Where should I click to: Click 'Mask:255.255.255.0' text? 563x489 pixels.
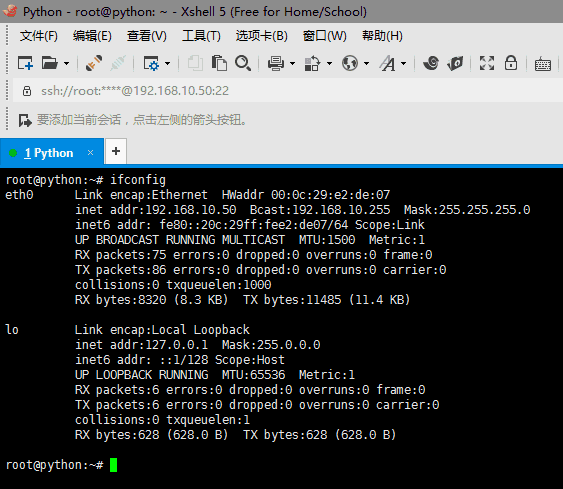pyautogui.click(x=467, y=210)
